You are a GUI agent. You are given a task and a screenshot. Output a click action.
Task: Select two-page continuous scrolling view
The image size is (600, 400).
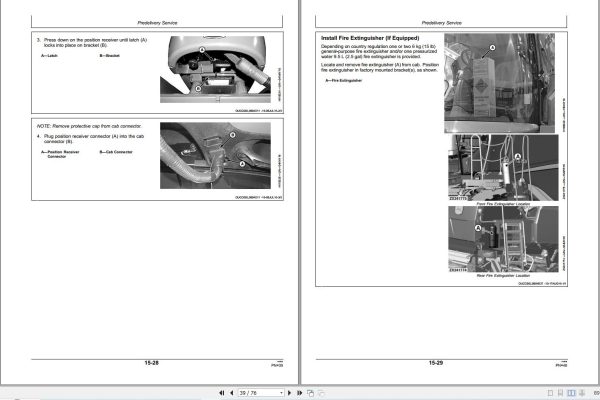coord(582,393)
